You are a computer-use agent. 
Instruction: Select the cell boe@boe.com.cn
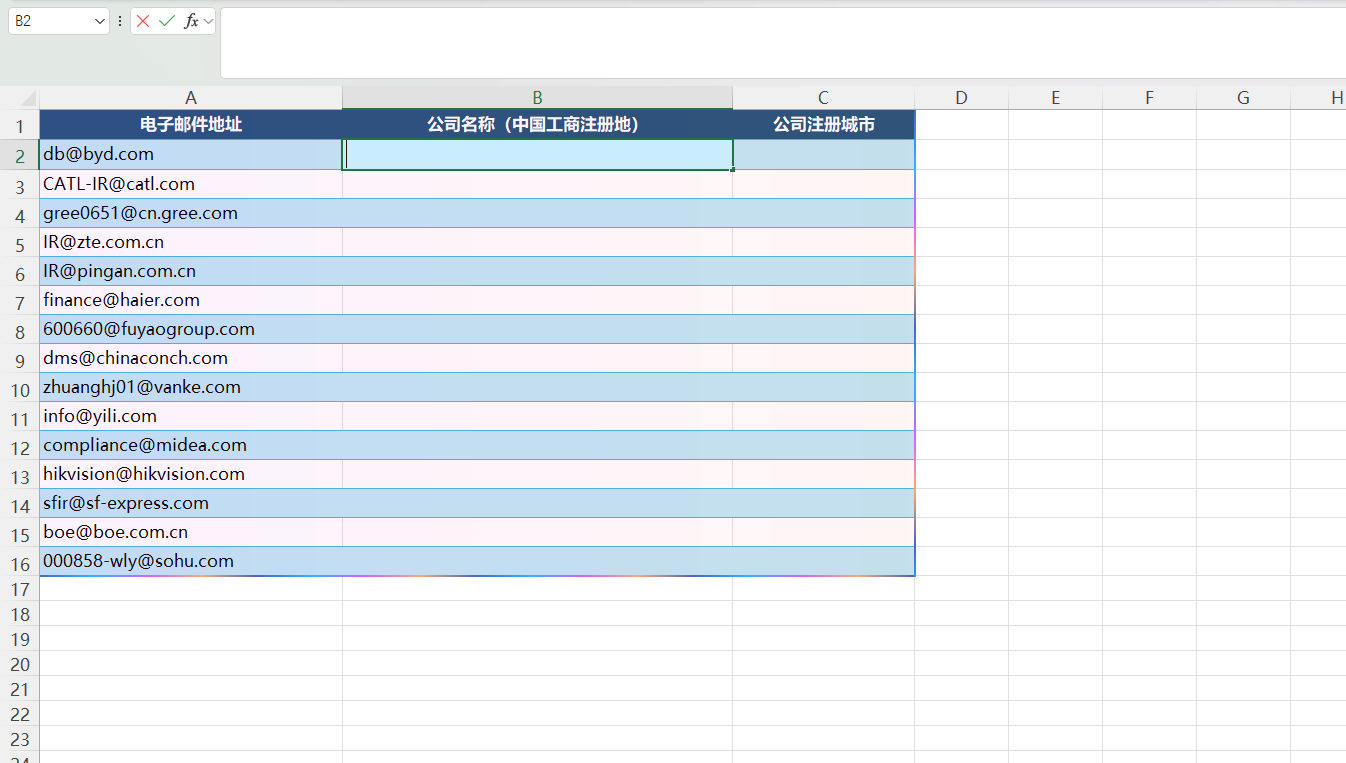(191, 532)
